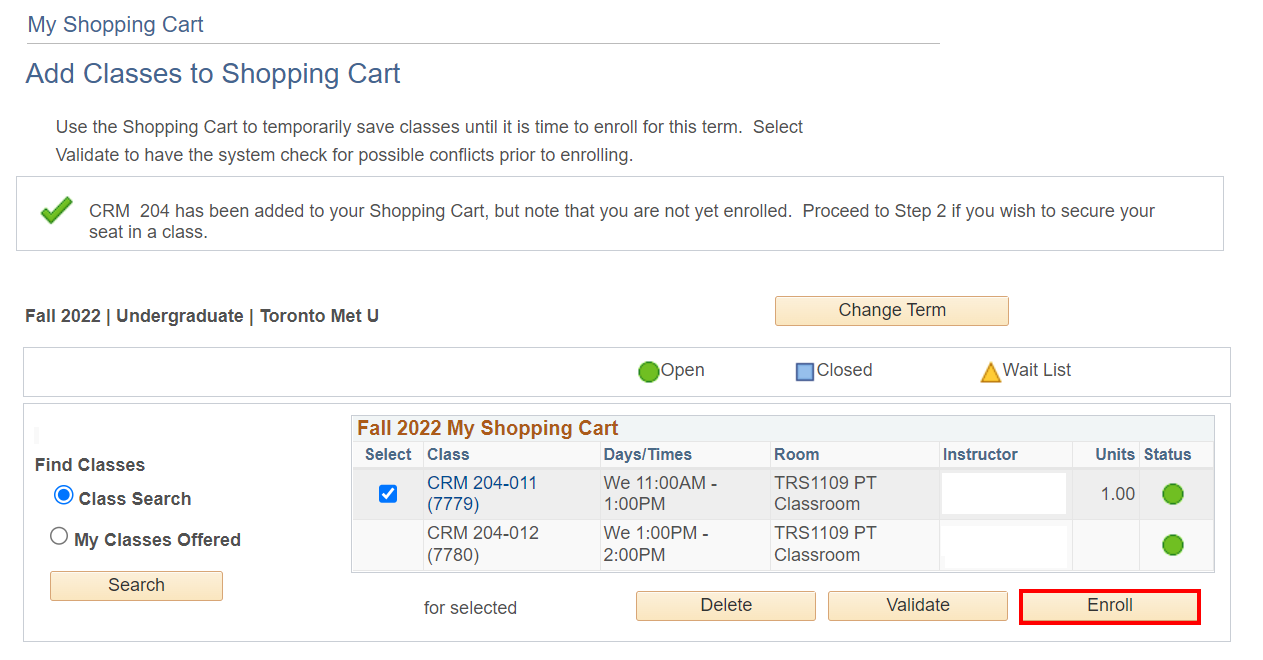Image resolution: width=1263 pixels, height=660 pixels.
Task: Click the blue Closed legend square
Action: pyautogui.click(x=805, y=372)
